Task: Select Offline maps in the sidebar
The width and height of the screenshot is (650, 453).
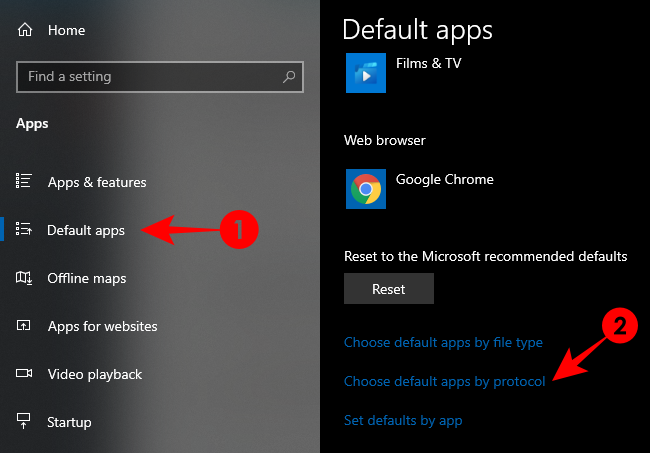Action: tap(87, 278)
